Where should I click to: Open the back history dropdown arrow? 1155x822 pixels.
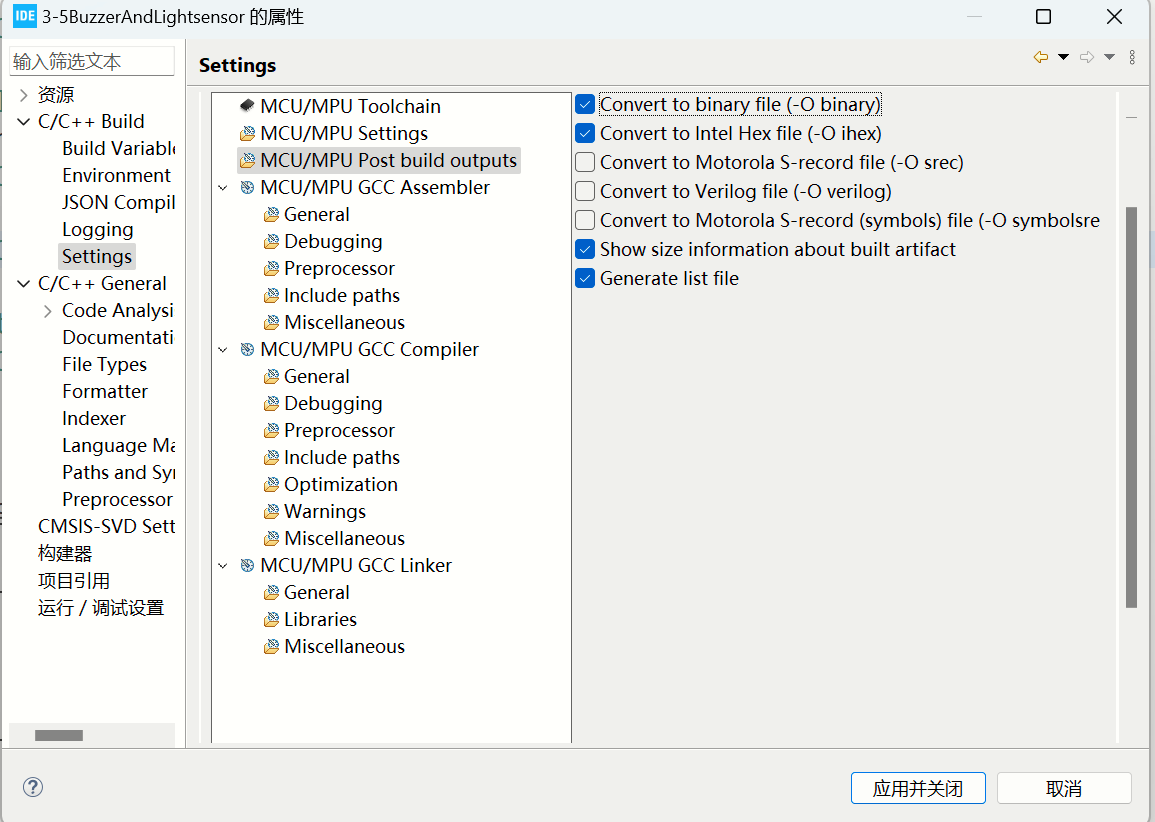point(1063,57)
